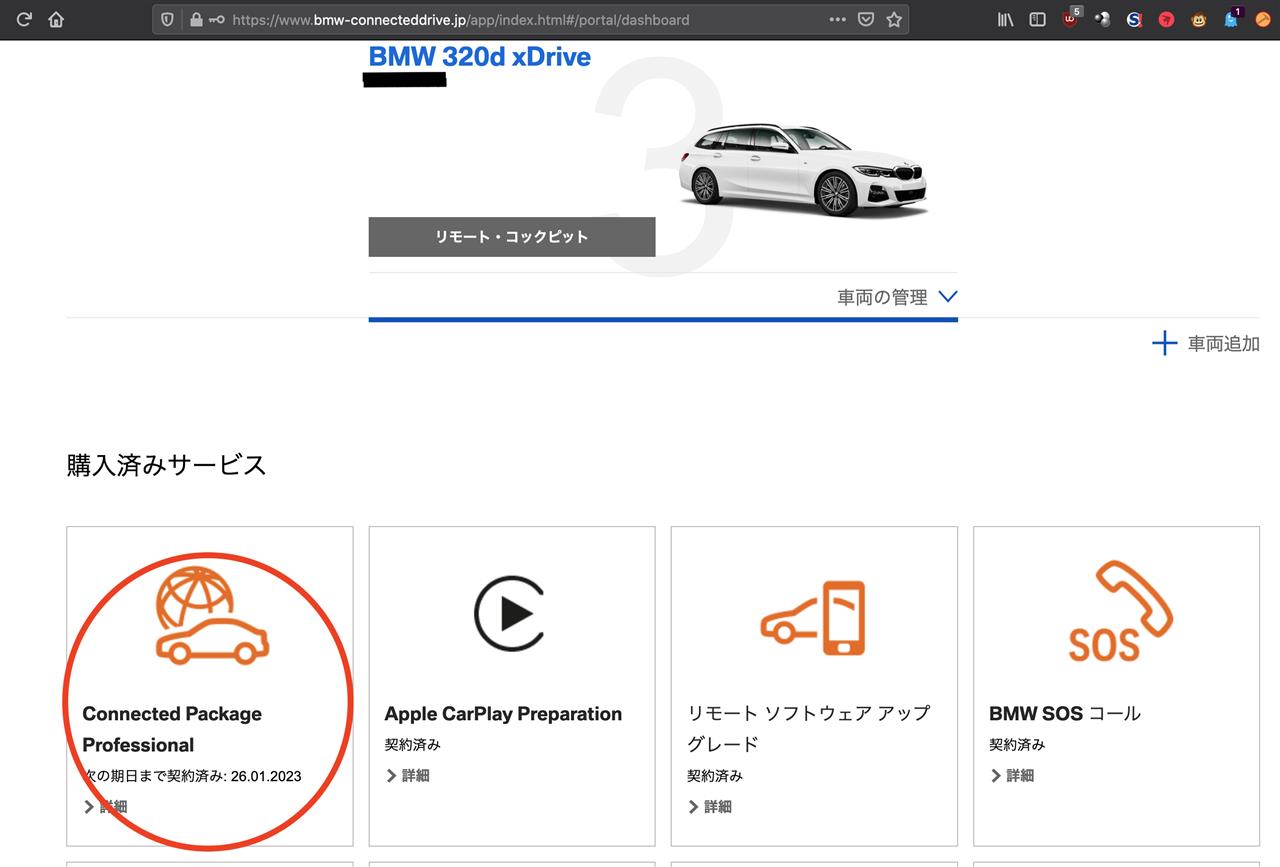Click the Connected Package globe-and-car icon
Viewport: 1280px width, 867px height.
pyautogui.click(x=212, y=616)
